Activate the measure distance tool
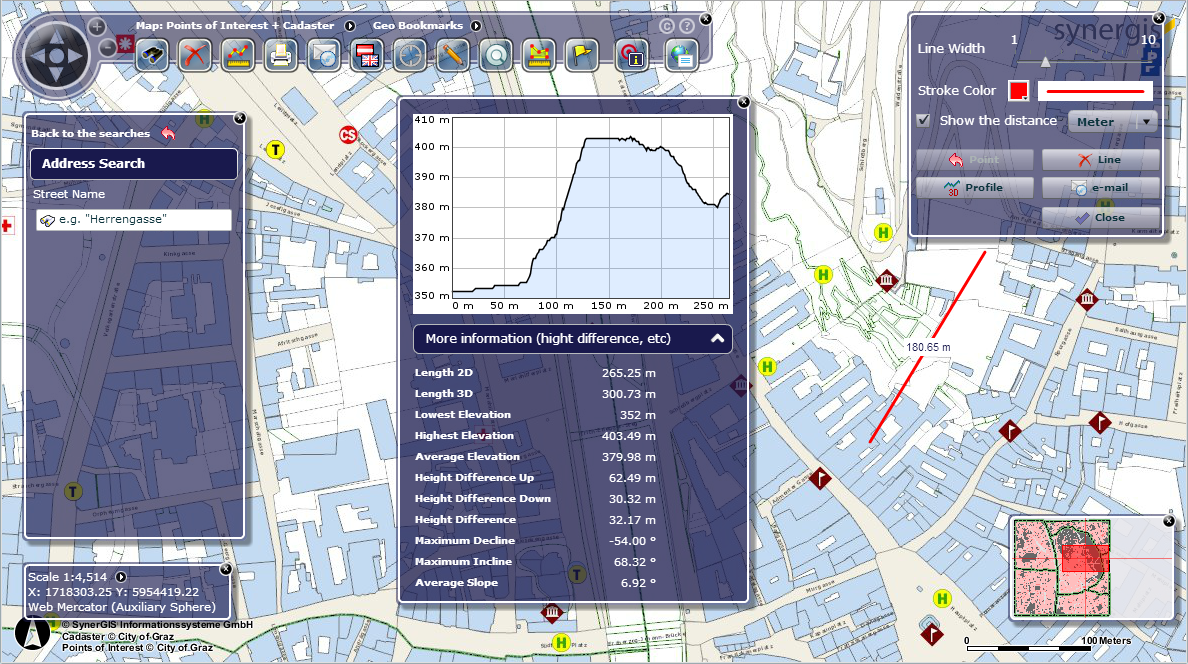 pos(237,55)
